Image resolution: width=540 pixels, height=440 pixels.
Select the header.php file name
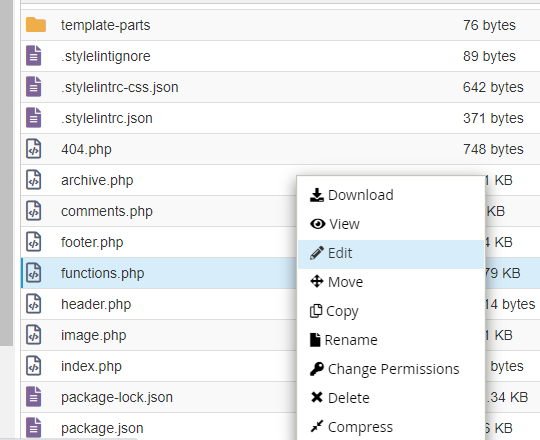click(x=96, y=304)
